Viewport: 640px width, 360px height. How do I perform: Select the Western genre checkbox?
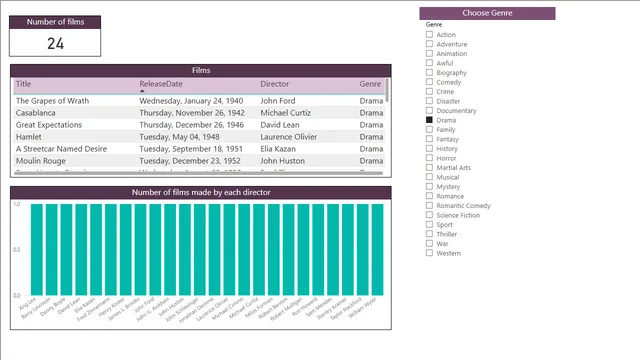429,253
